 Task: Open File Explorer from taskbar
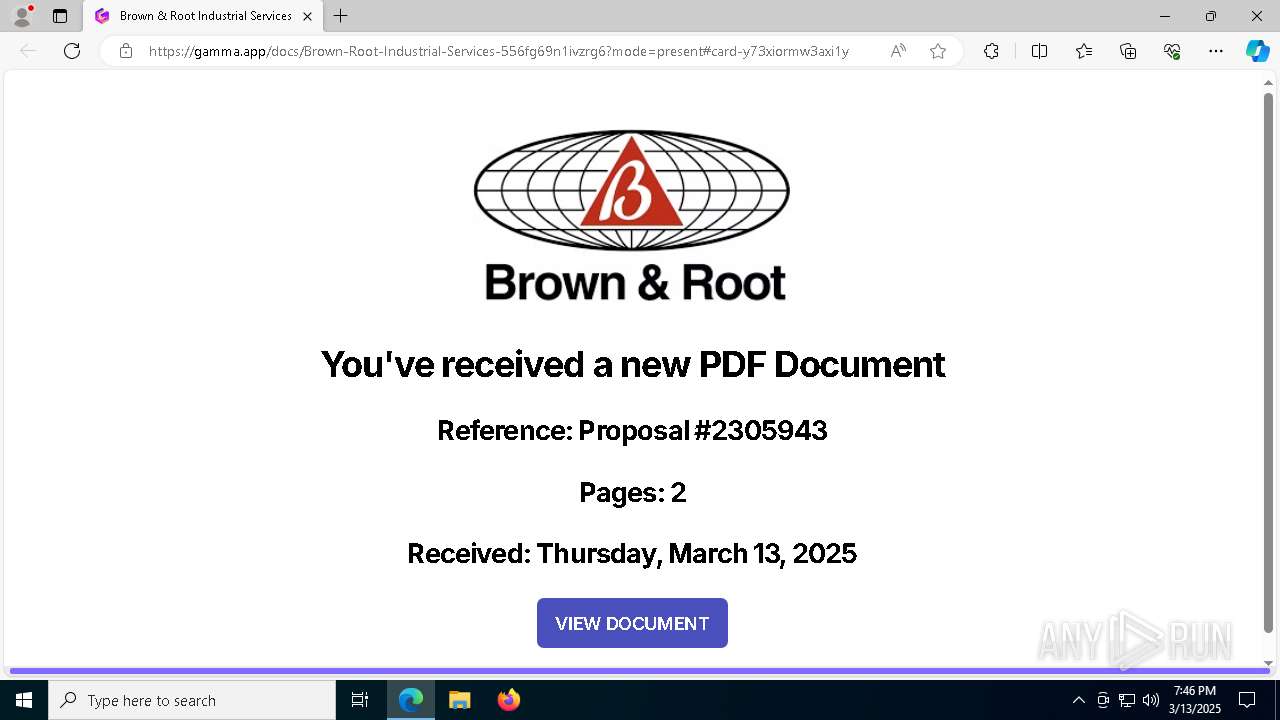point(459,700)
